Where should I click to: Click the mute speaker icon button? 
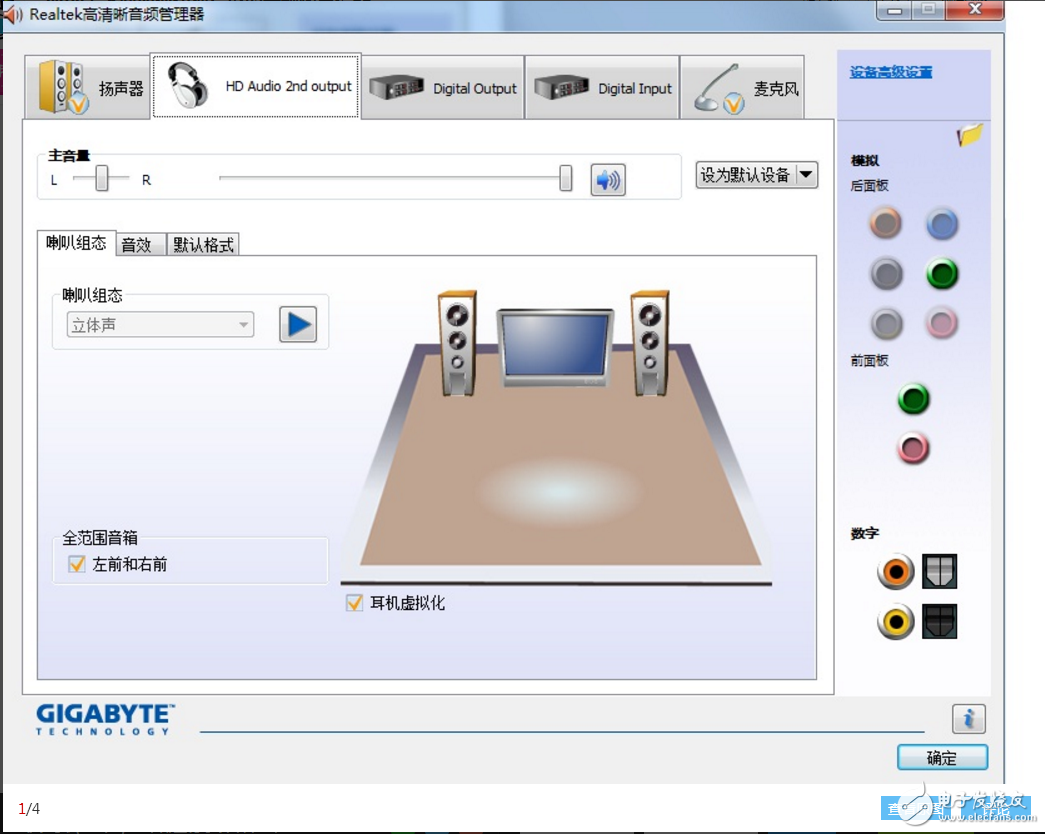click(x=607, y=180)
